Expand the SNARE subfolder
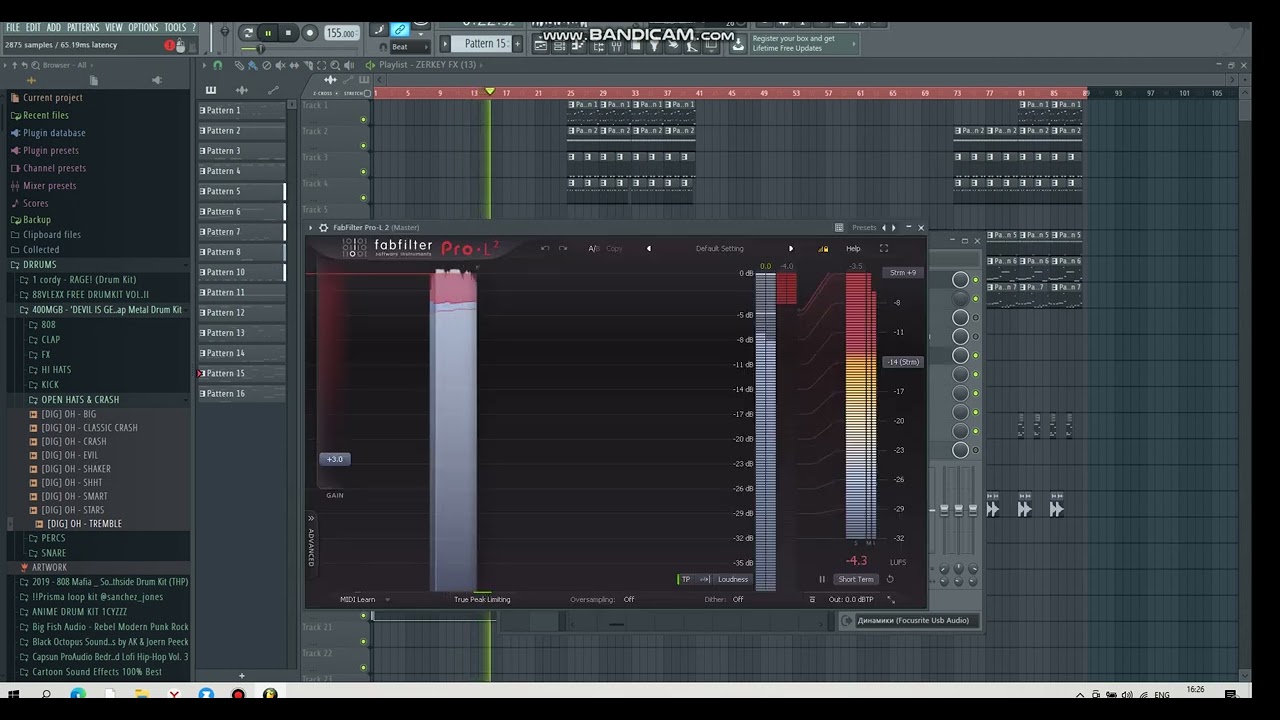This screenshot has height=720, width=1280. pos(53,553)
